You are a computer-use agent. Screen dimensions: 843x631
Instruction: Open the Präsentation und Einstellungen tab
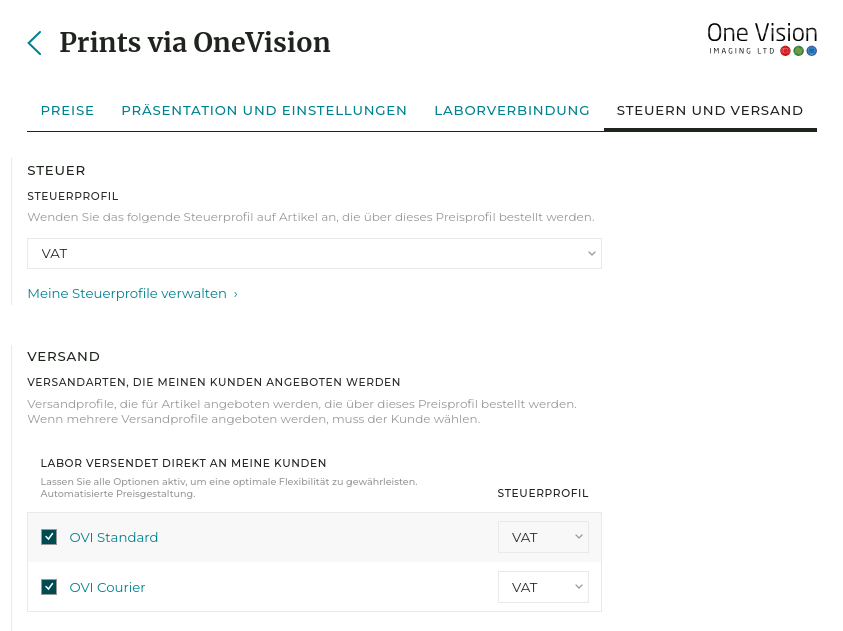pyautogui.click(x=264, y=110)
